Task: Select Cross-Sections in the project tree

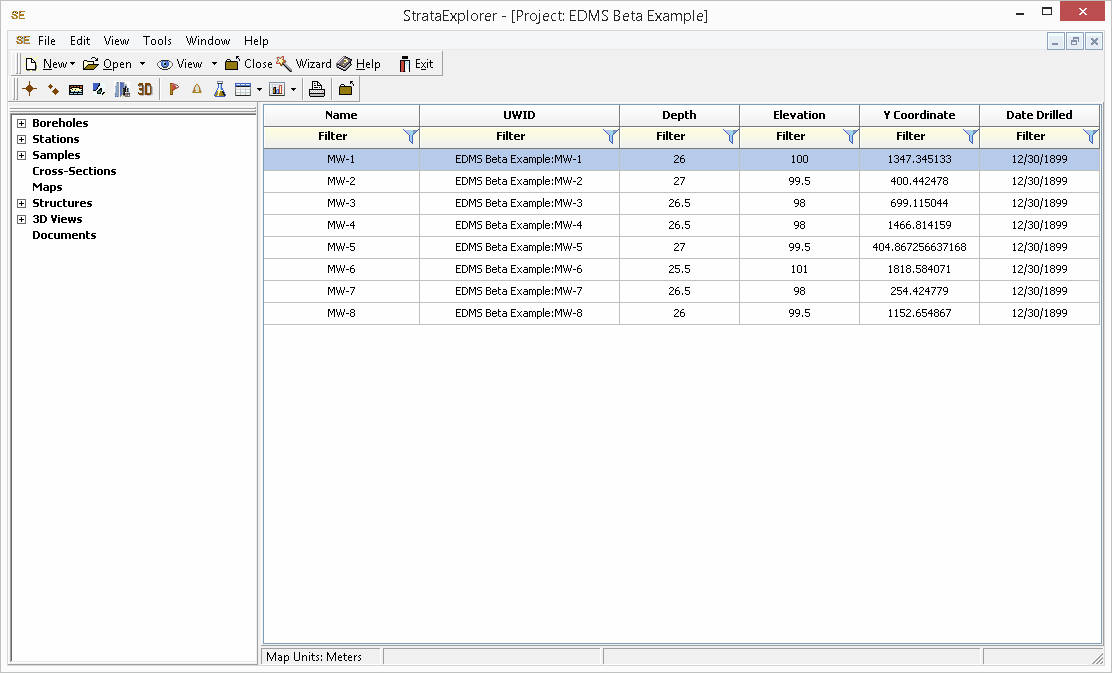Action: coord(74,171)
